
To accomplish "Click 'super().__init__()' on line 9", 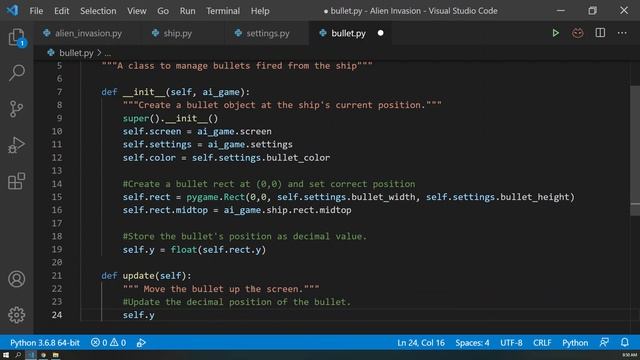I will click(170, 118).
